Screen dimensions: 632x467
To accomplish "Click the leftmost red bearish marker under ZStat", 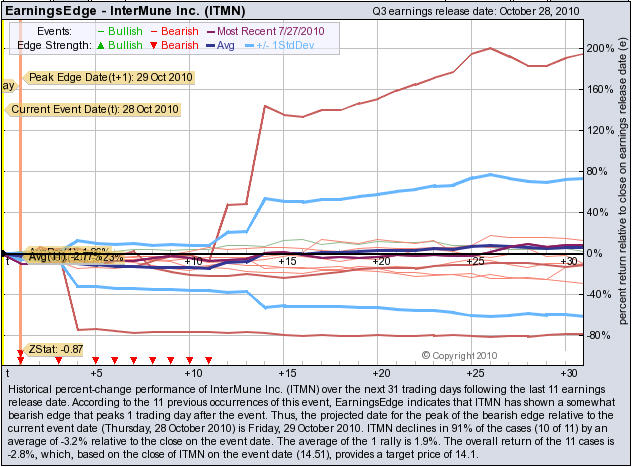I will coord(20,357).
